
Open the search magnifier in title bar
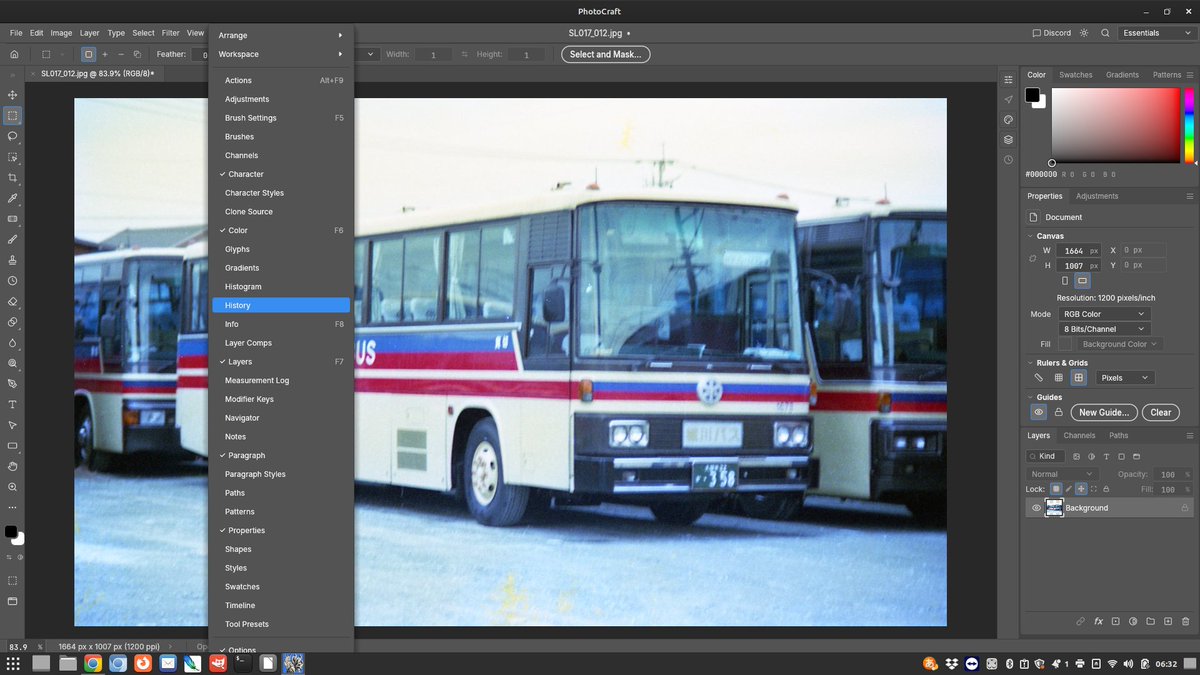[1105, 33]
